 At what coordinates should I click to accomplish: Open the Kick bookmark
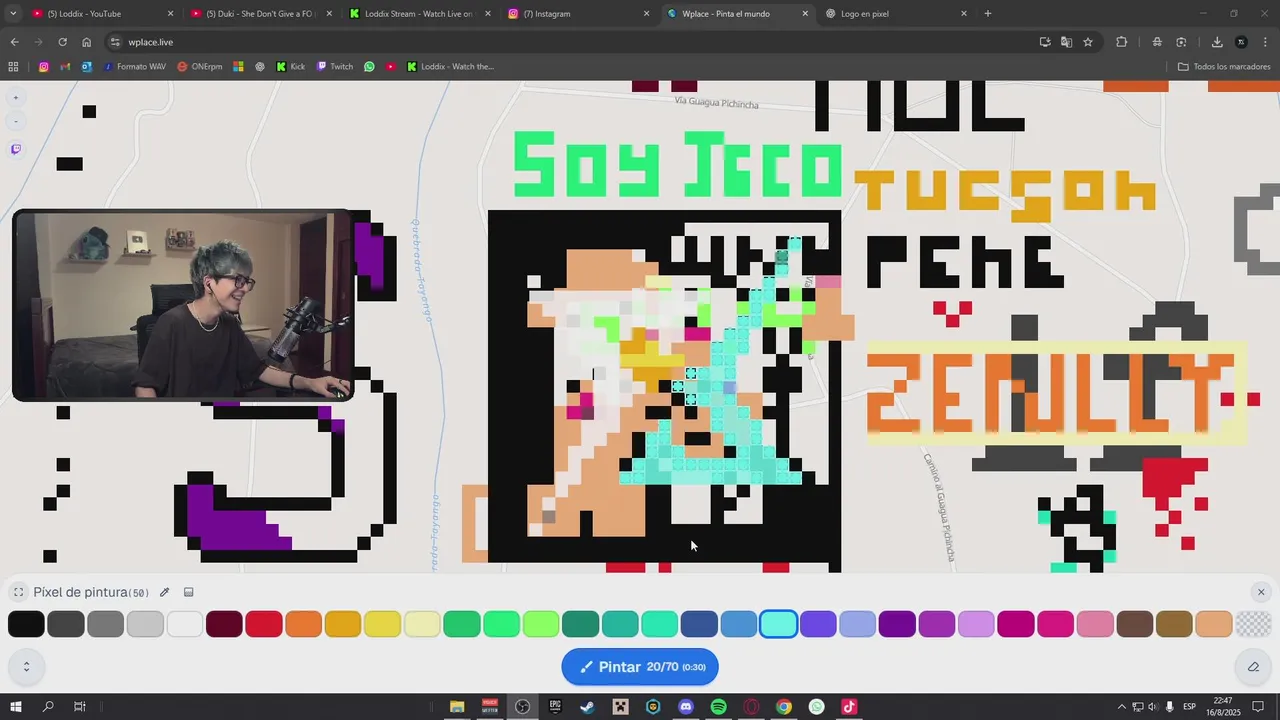[x=291, y=67]
